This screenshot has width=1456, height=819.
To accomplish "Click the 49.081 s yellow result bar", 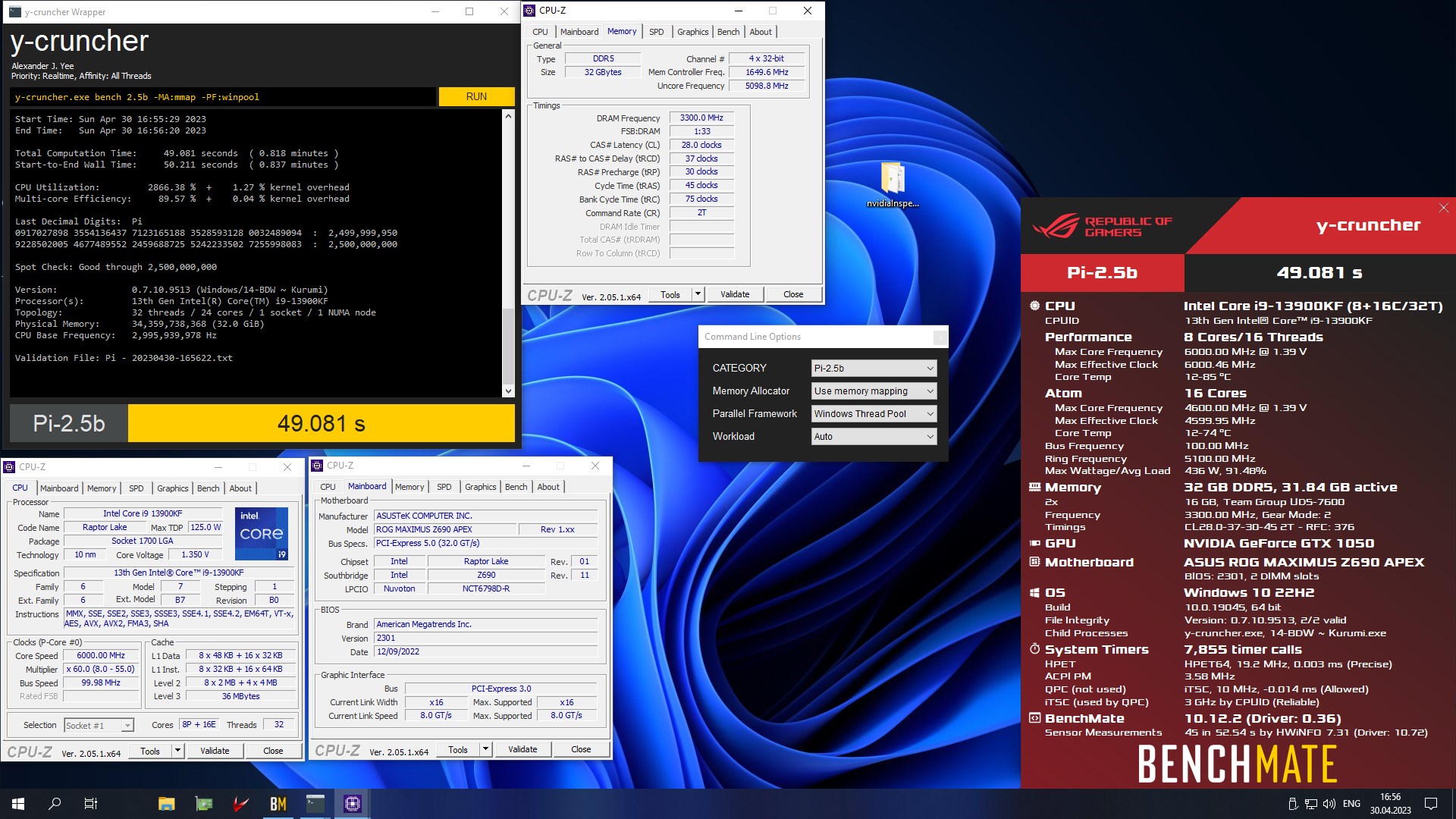I will click(x=322, y=423).
